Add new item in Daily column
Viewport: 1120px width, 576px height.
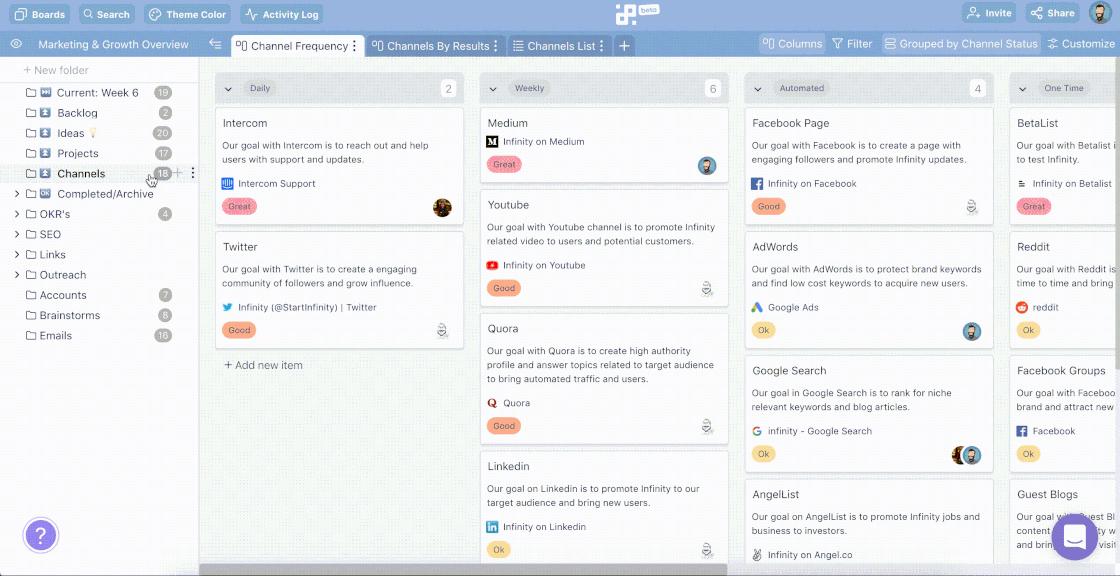(x=264, y=365)
